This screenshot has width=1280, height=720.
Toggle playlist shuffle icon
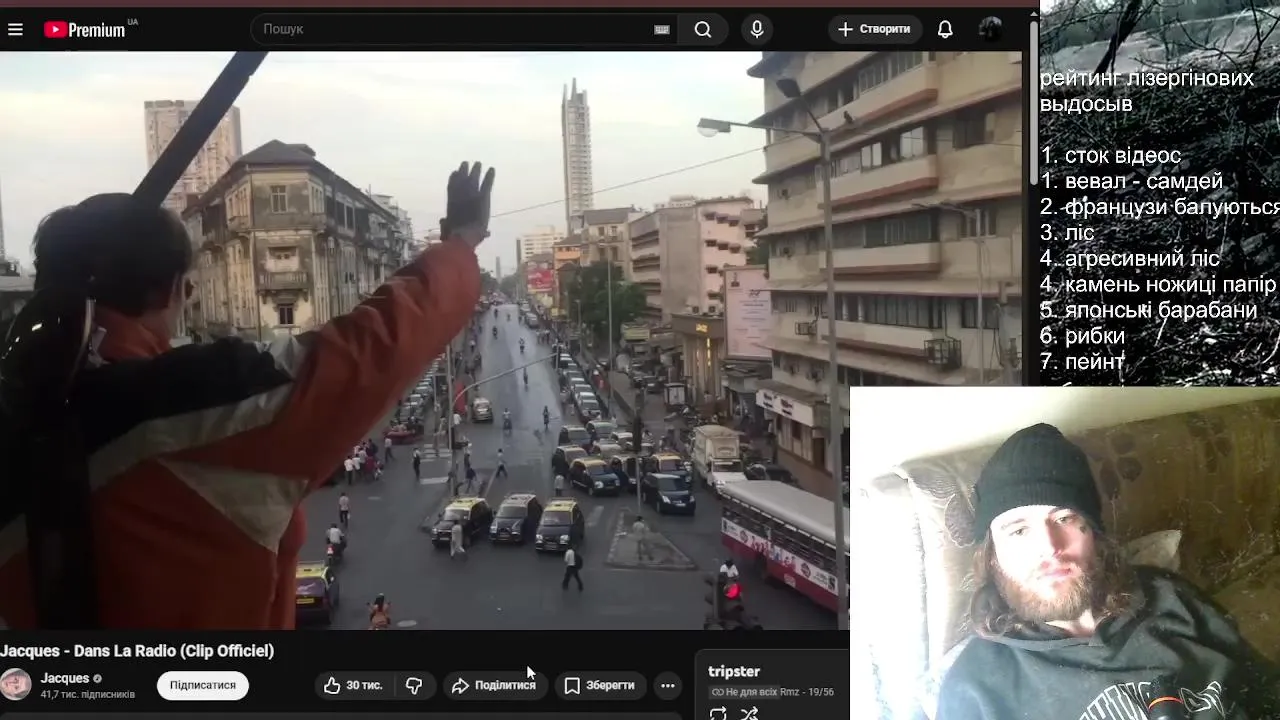coord(749,713)
